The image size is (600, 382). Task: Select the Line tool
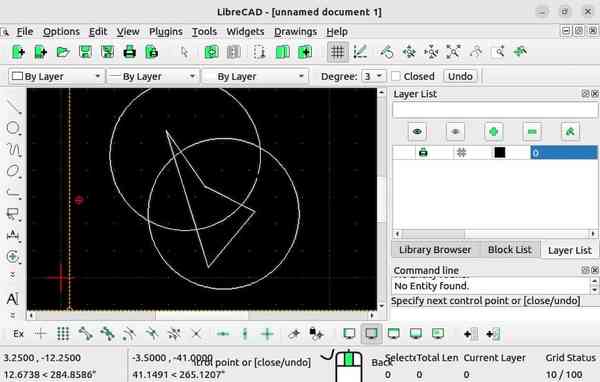coord(14,106)
